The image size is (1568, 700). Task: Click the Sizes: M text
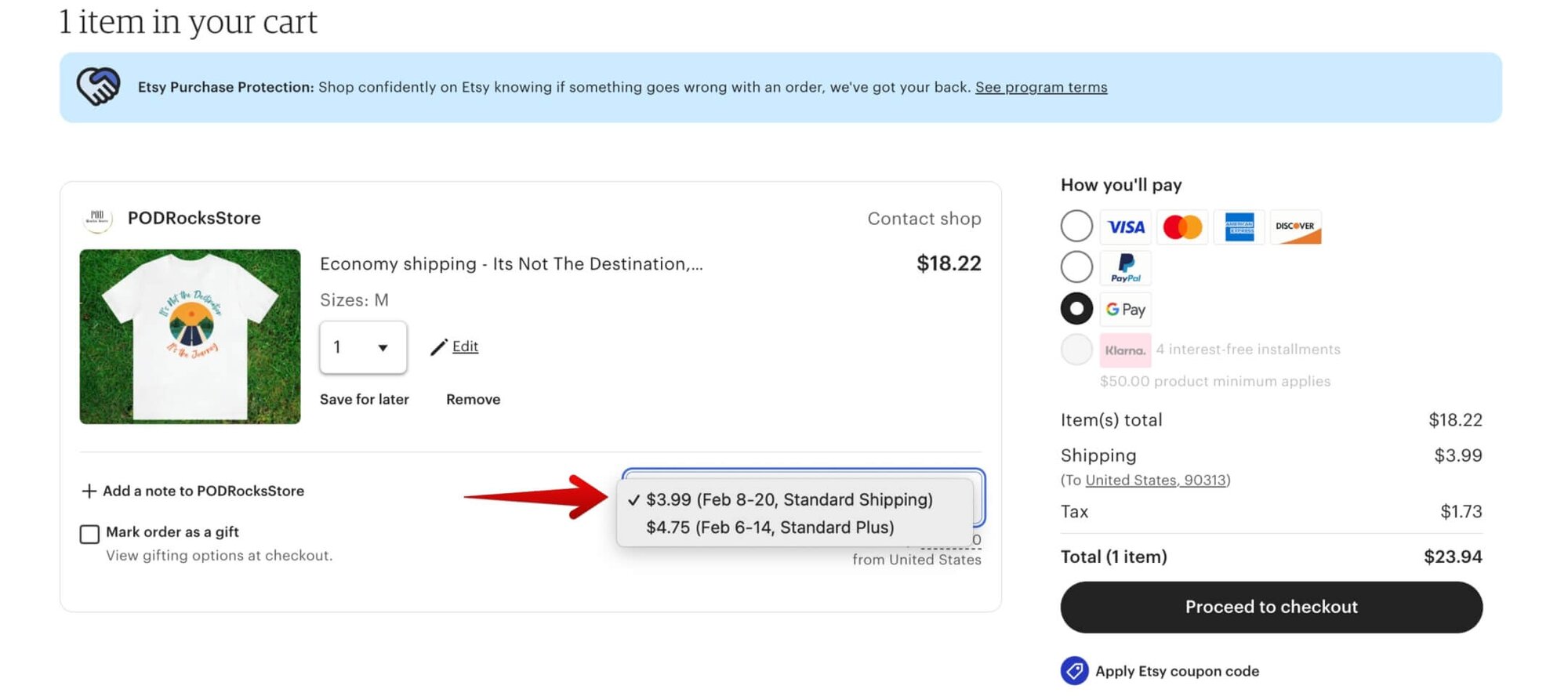354,300
